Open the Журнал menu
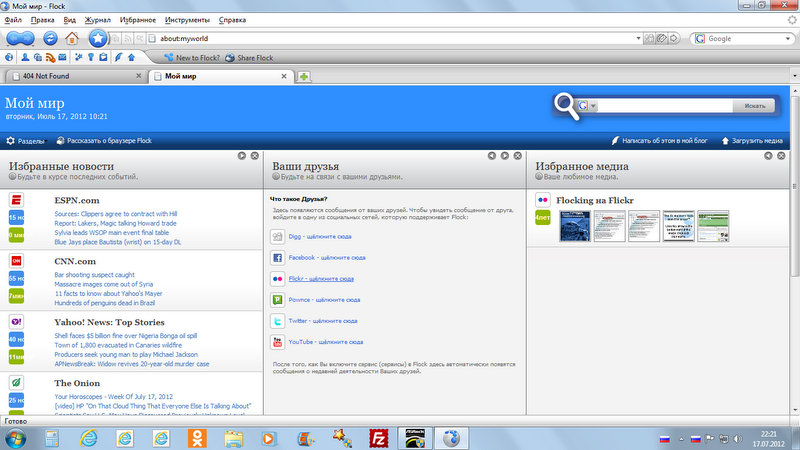800x450 pixels. [x=97, y=20]
